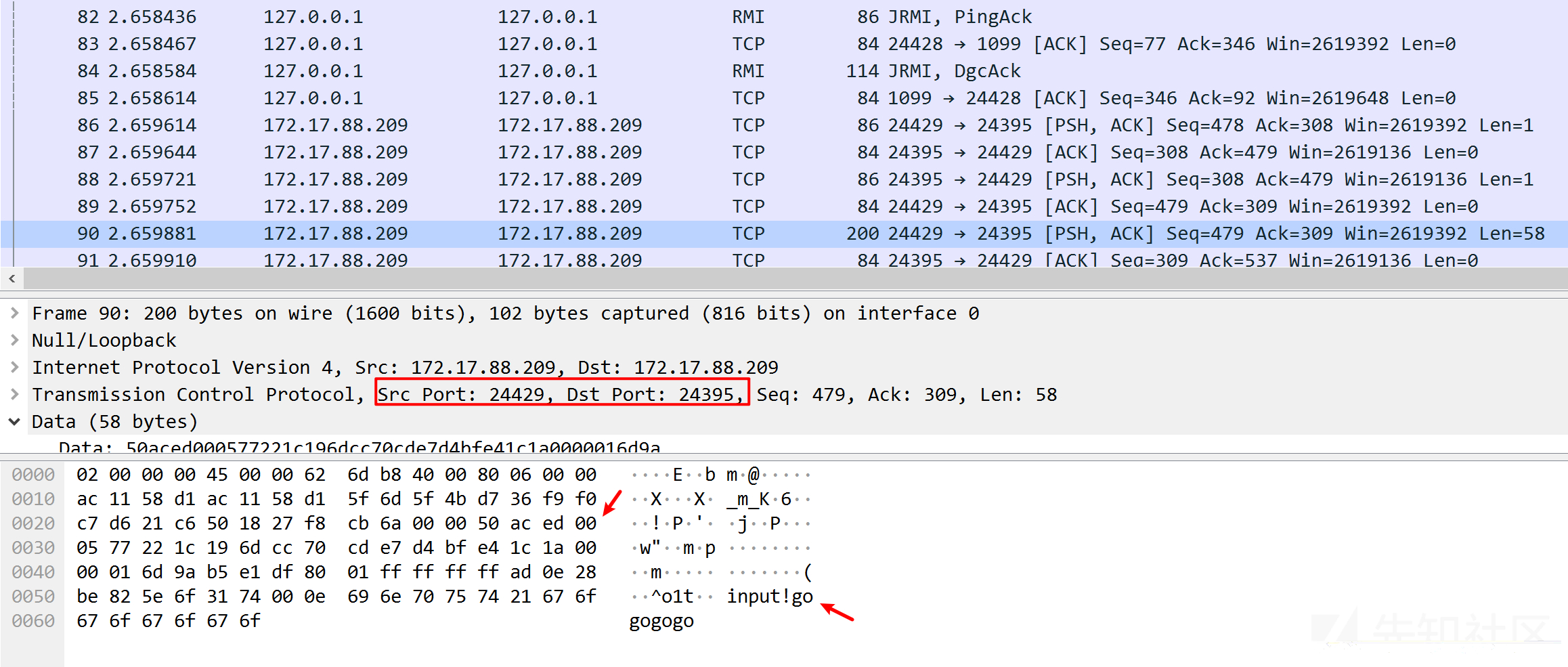Screen dimensions: 1568x667
Task: Click hex offset 0000 row bytes
Action: coord(336,475)
